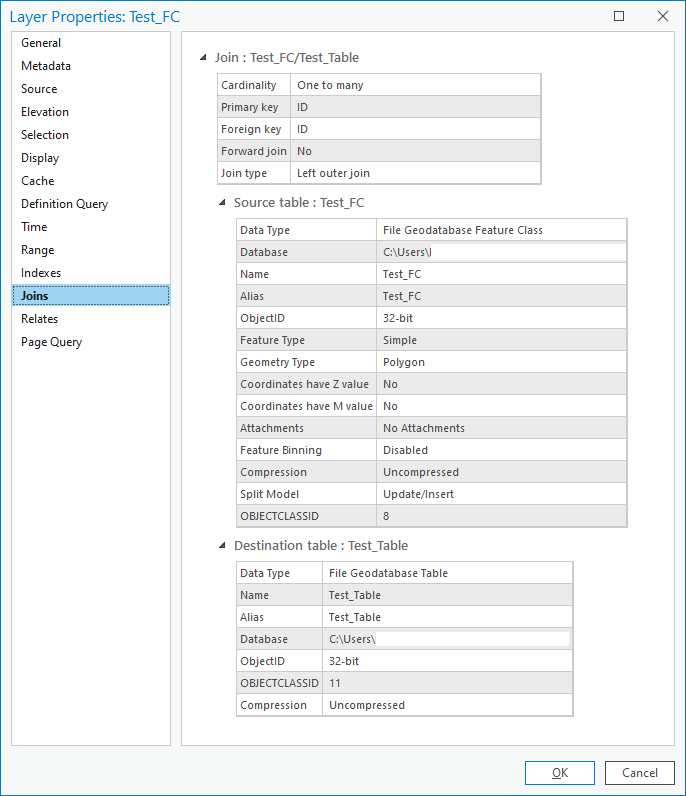
Task: Click the 'Geometry Type' label cell
Action: [307, 362]
